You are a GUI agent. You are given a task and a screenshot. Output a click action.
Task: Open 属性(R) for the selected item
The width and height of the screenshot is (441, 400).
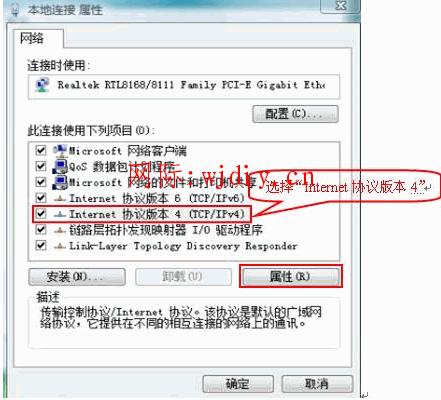coord(290,277)
